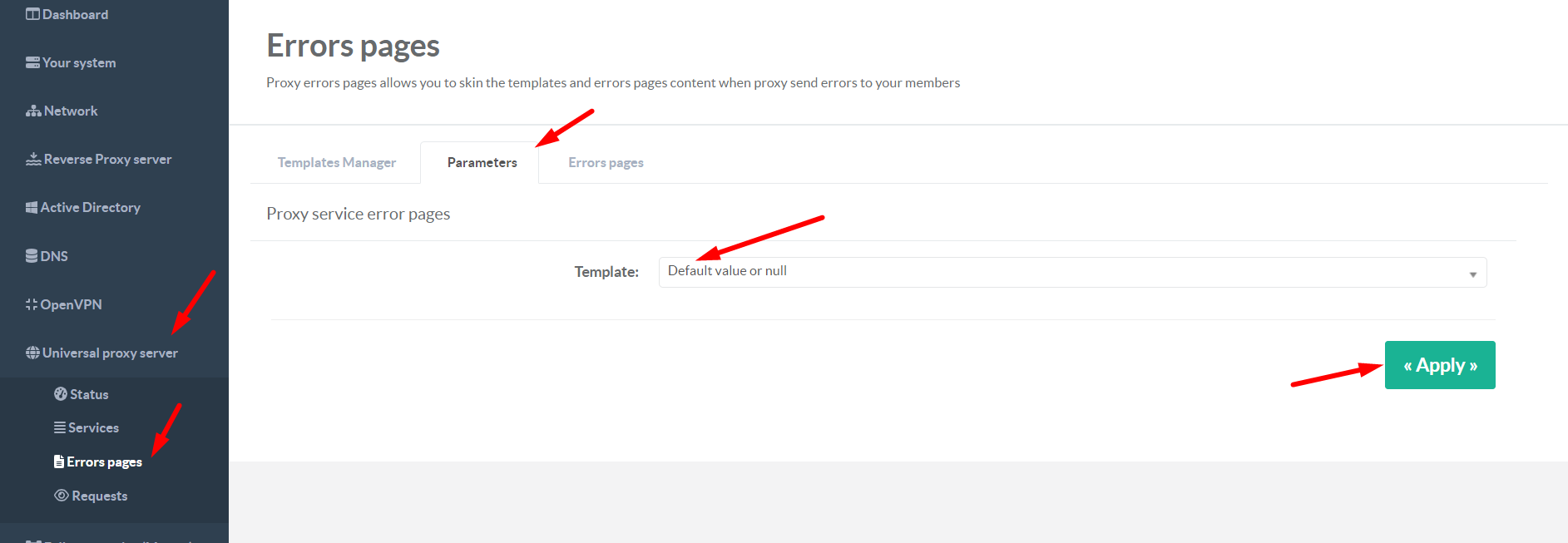Click the Active Directory Windows icon
Image resolution: width=1568 pixels, height=543 pixels.
(x=32, y=207)
